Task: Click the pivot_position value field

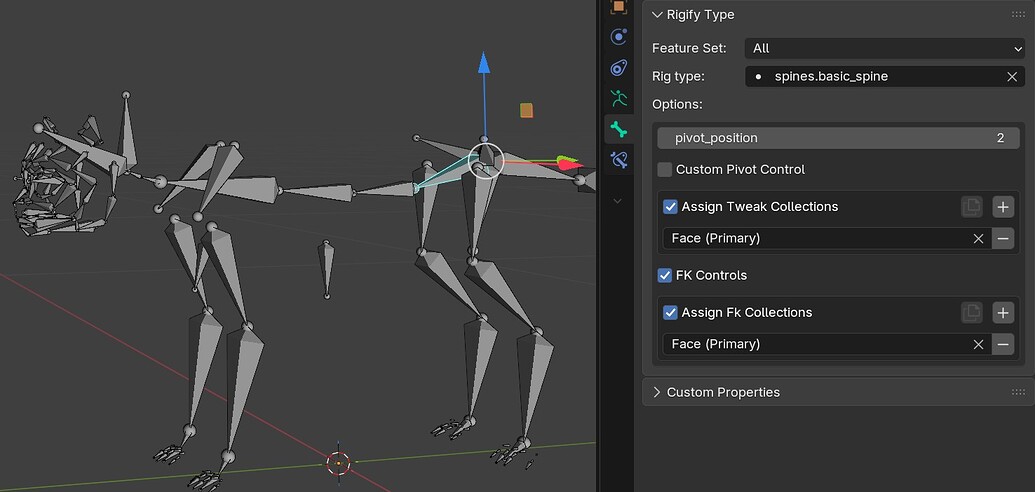Action: click(838, 138)
